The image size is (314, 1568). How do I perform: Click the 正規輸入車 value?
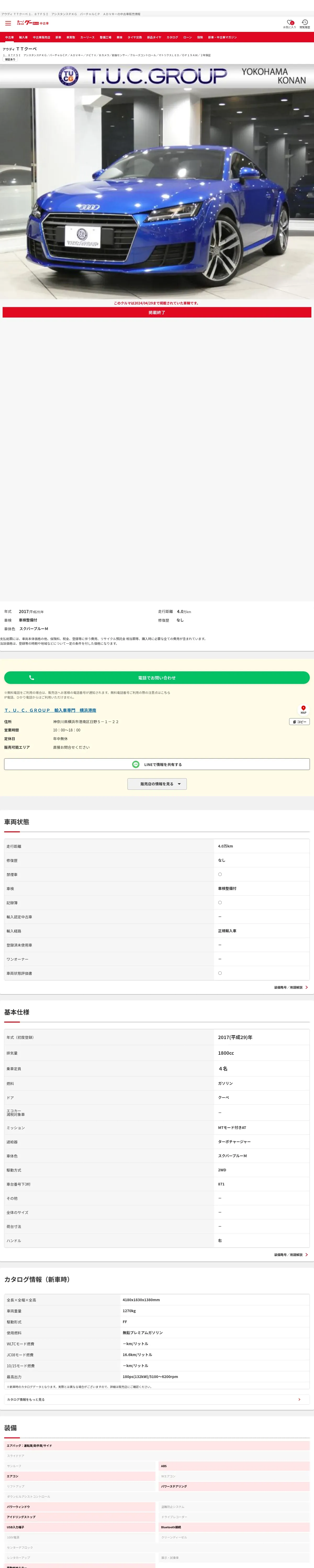click(x=227, y=931)
